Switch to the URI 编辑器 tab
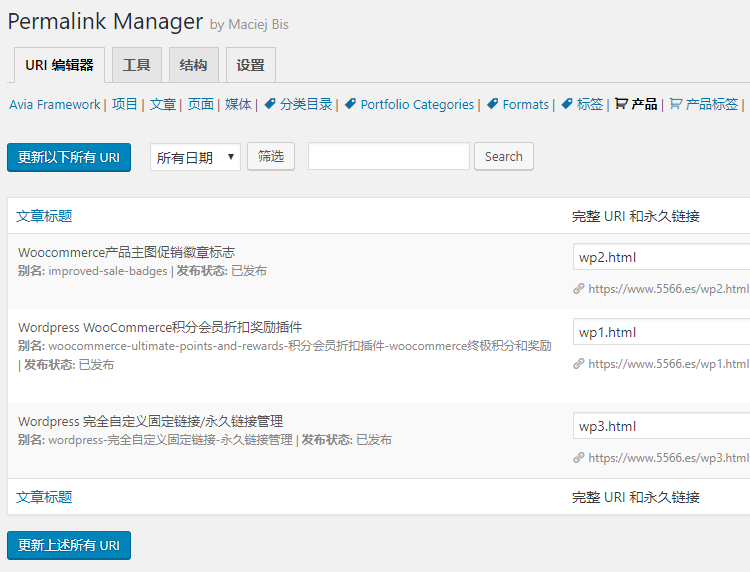 [x=59, y=65]
